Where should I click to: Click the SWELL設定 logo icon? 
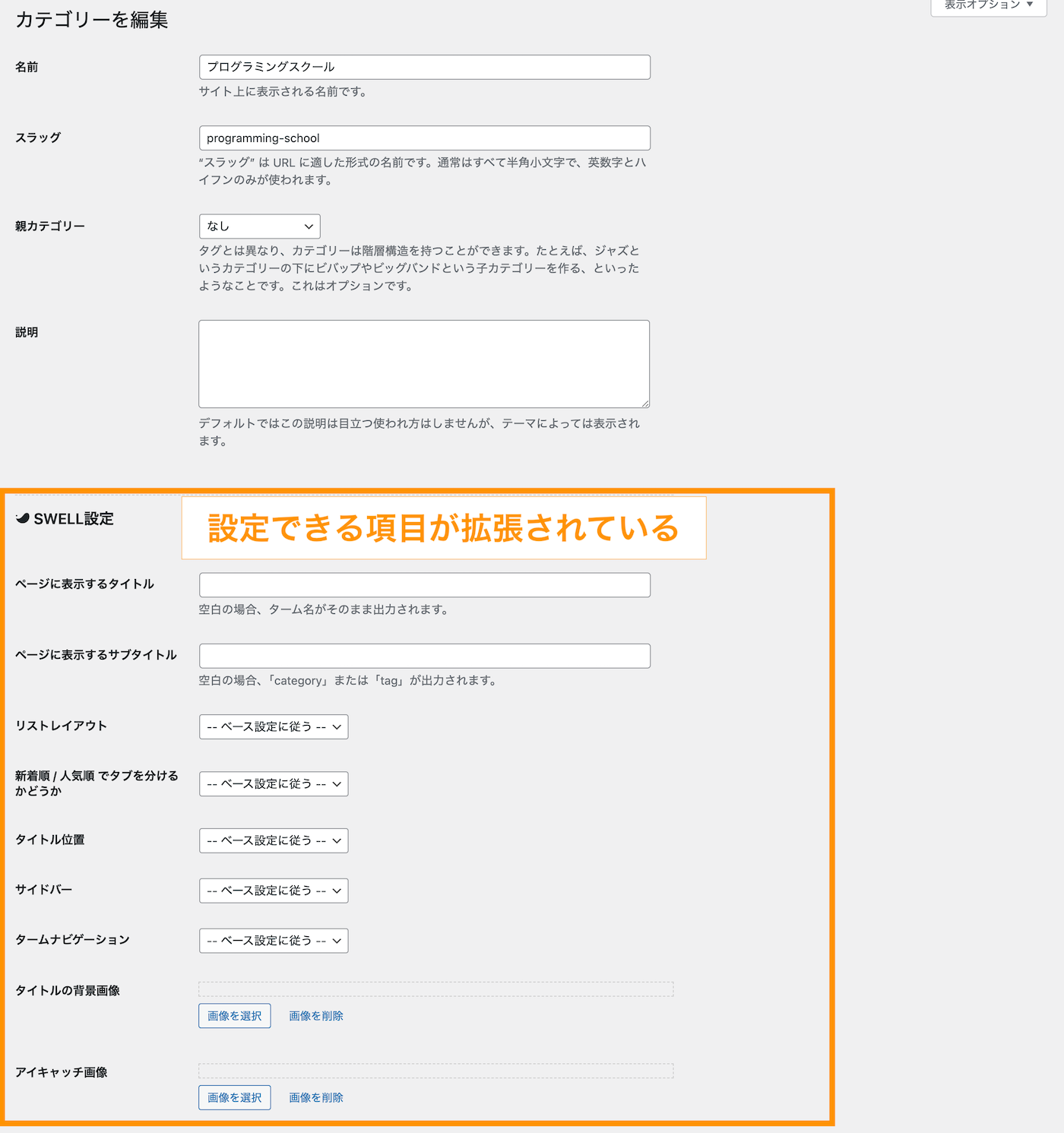23,518
